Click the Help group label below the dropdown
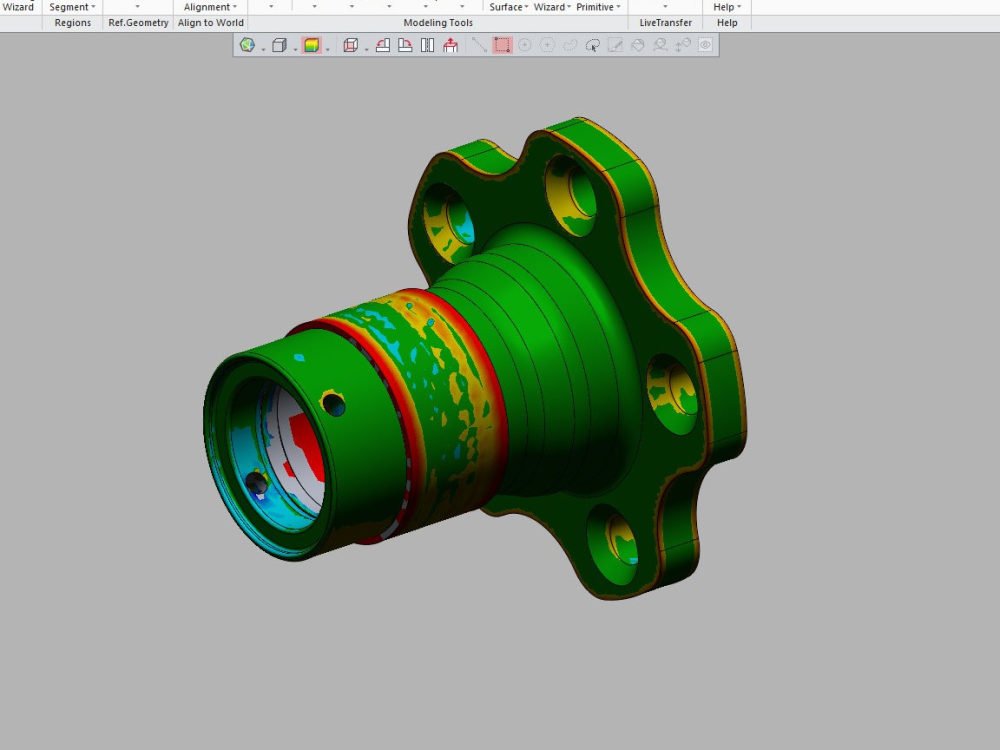This screenshot has width=1000, height=750. 727,23
